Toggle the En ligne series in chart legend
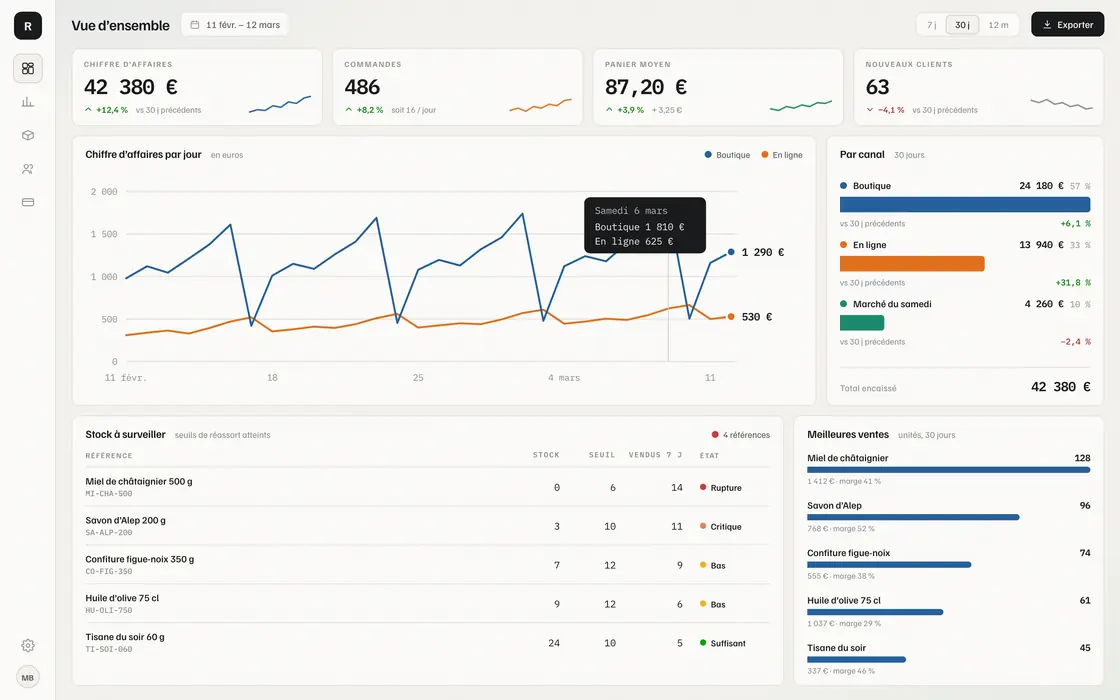 (x=781, y=155)
